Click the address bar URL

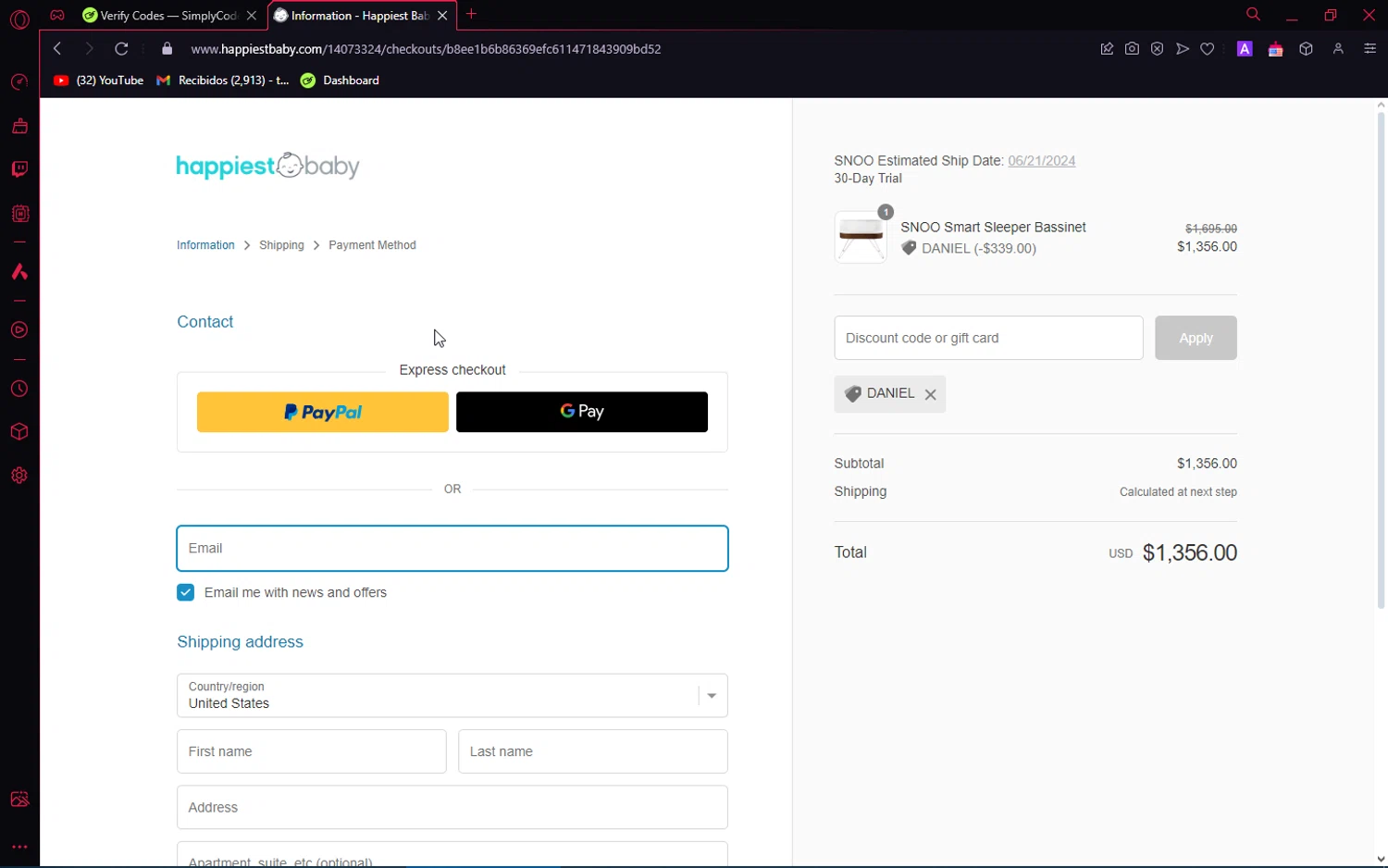tap(426, 49)
